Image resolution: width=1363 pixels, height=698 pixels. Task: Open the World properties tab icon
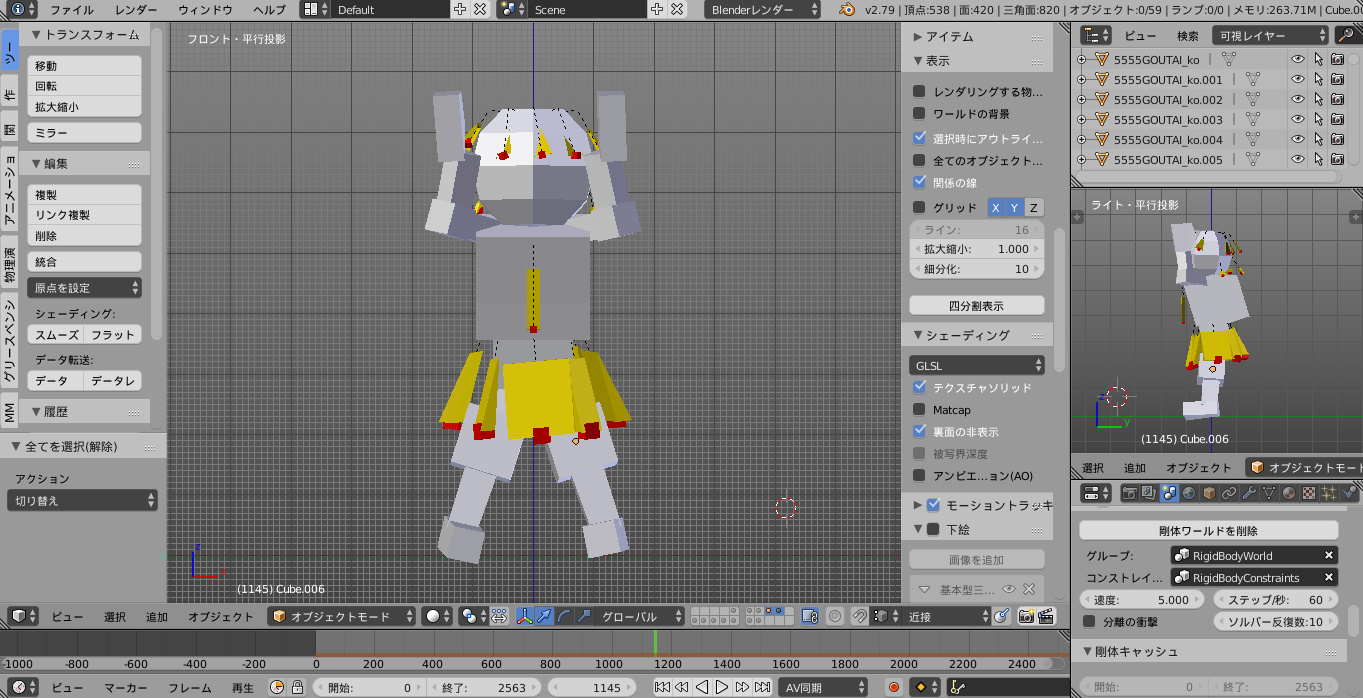coord(1188,493)
